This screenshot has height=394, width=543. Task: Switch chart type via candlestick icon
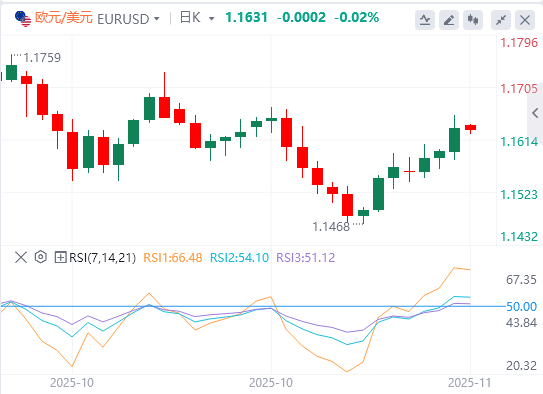(x=473, y=20)
